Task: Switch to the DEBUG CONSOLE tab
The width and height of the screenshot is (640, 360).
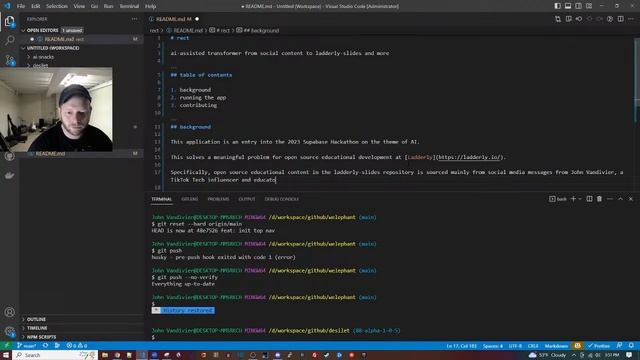Action: pyautogui.click(x=282, y=199)
